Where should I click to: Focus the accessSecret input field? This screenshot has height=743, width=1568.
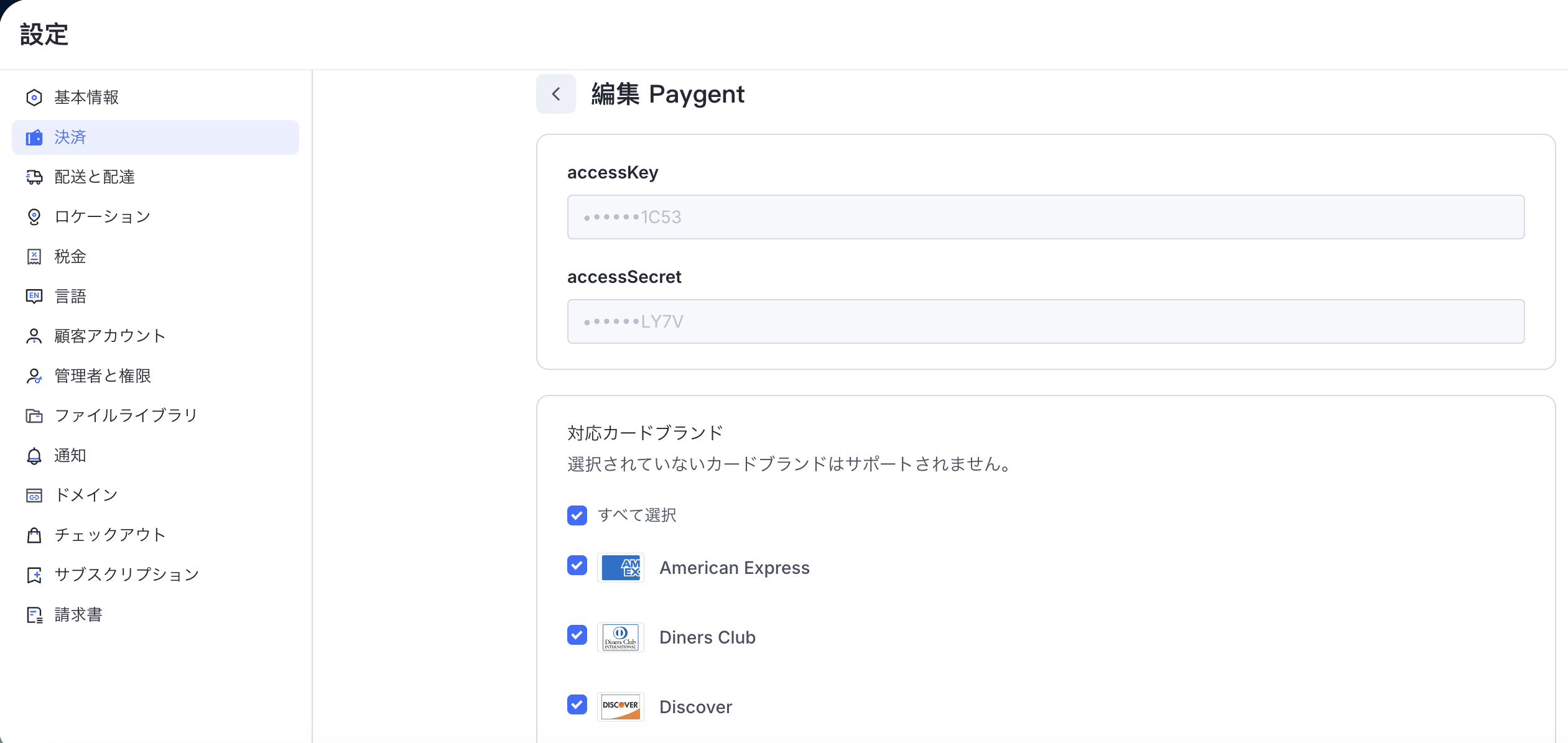[x=1045, y=321]
